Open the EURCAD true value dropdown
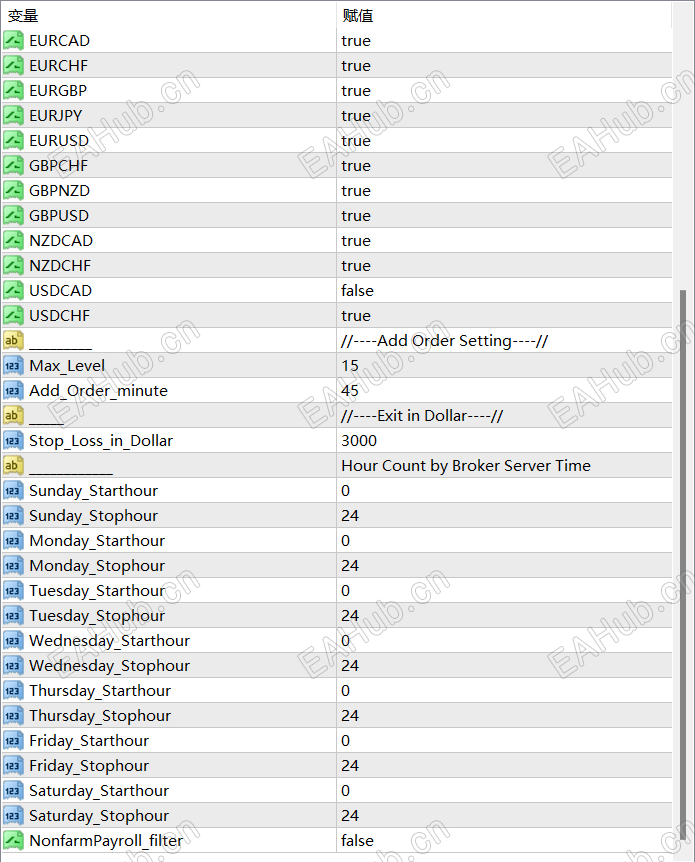695x862 pixels. click(x=504, y=41)
